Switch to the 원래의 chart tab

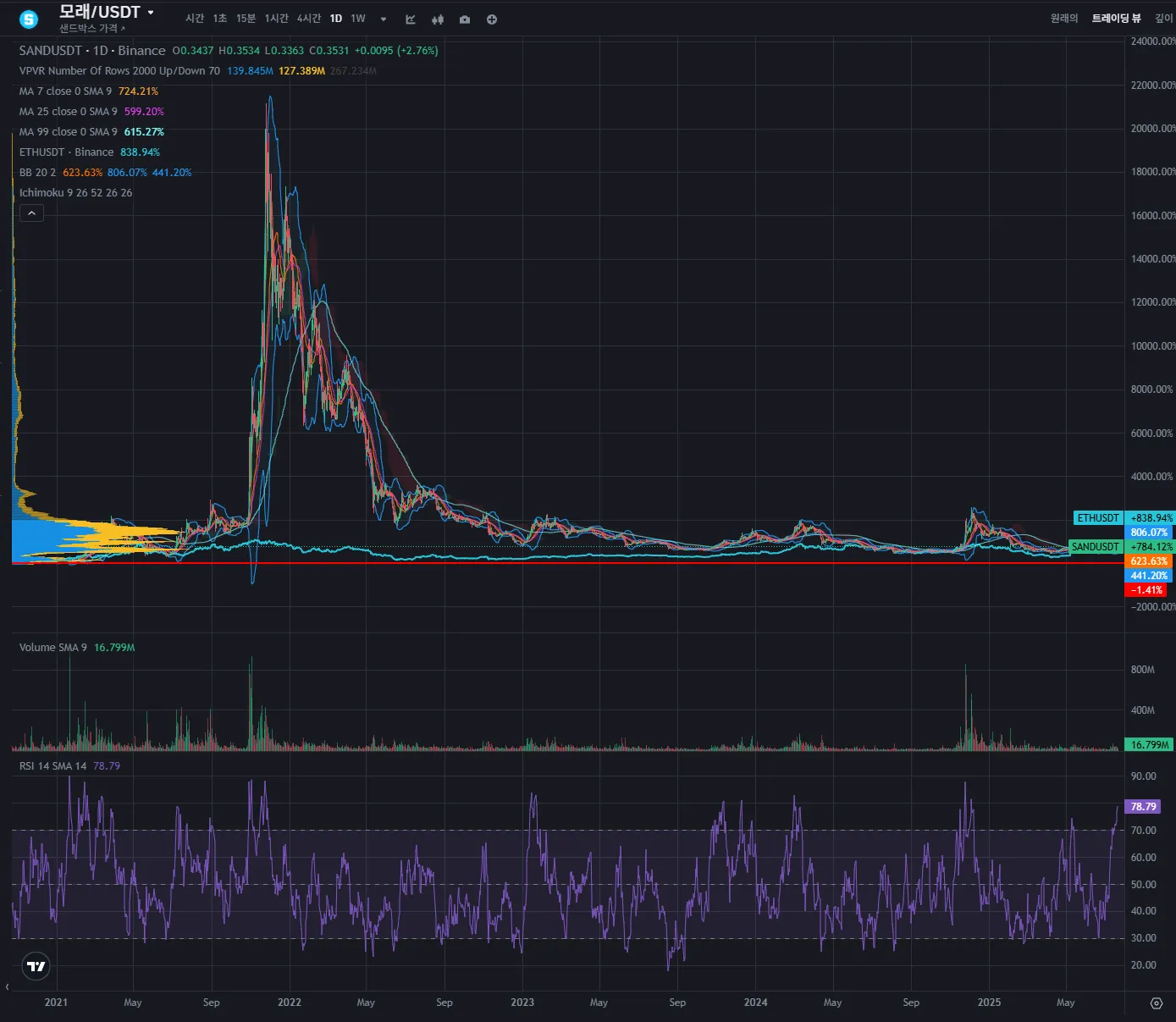tap(1064, 19)
